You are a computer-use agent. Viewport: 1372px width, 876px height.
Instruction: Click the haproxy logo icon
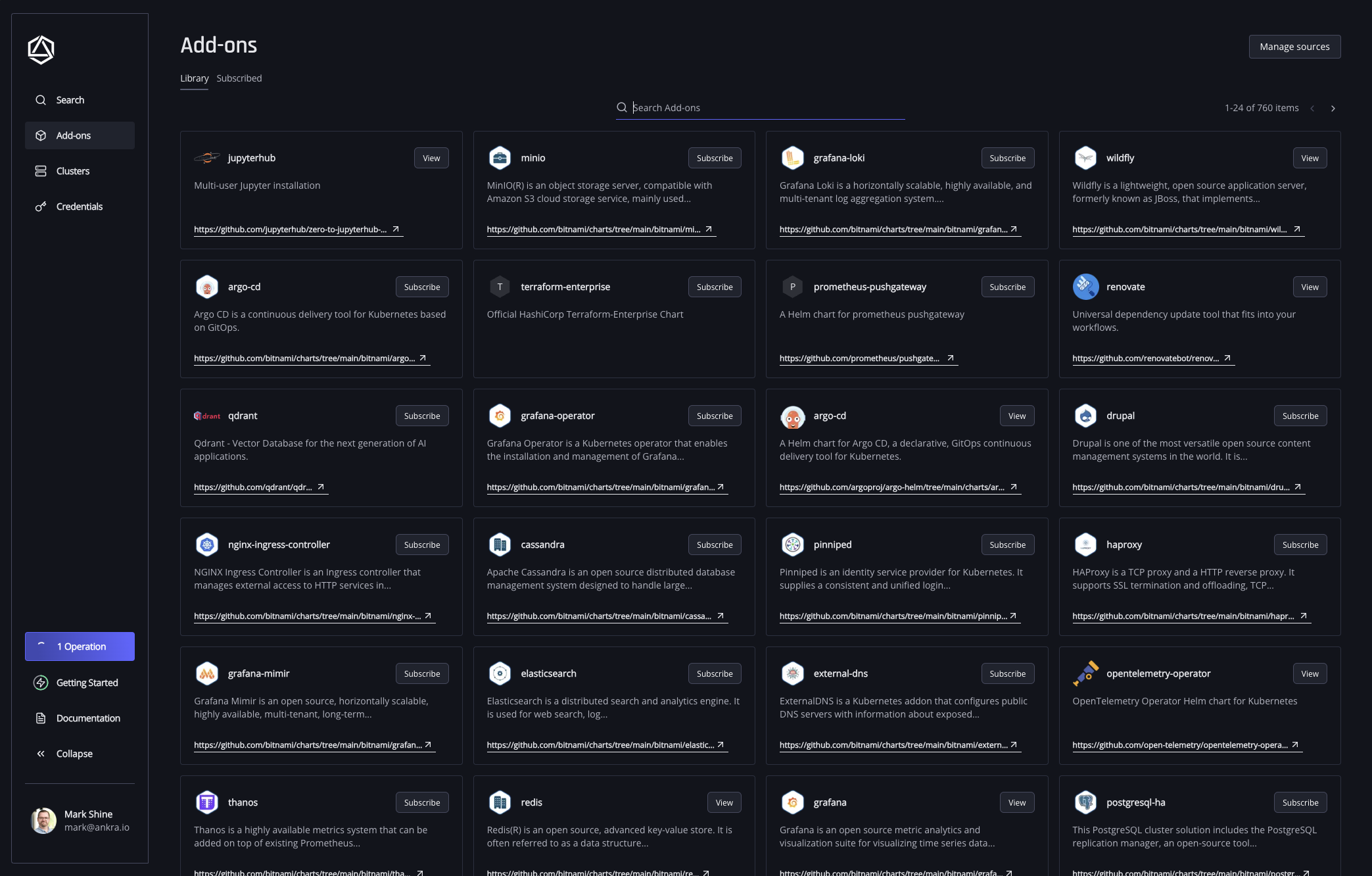coord(1085,545)
